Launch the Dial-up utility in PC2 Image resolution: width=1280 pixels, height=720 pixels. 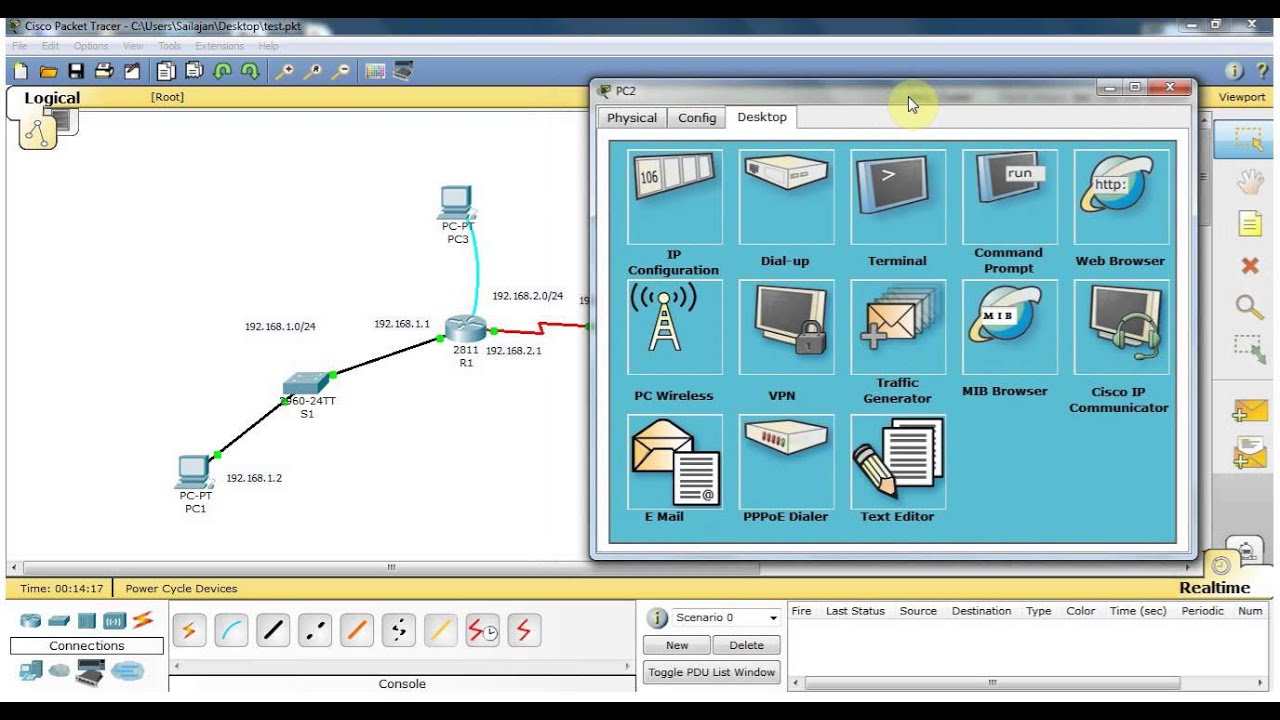point(786,197)
